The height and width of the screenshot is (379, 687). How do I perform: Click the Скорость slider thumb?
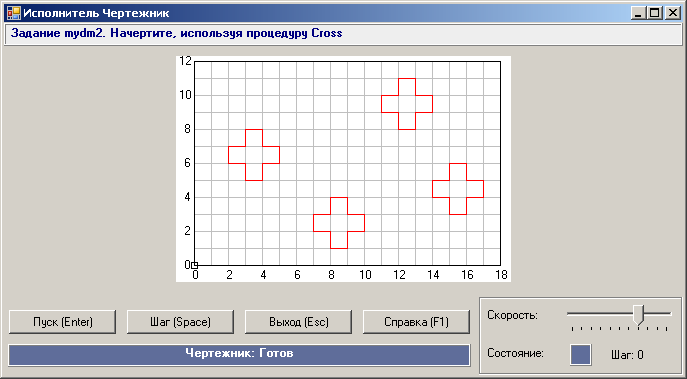pos(639,315)
